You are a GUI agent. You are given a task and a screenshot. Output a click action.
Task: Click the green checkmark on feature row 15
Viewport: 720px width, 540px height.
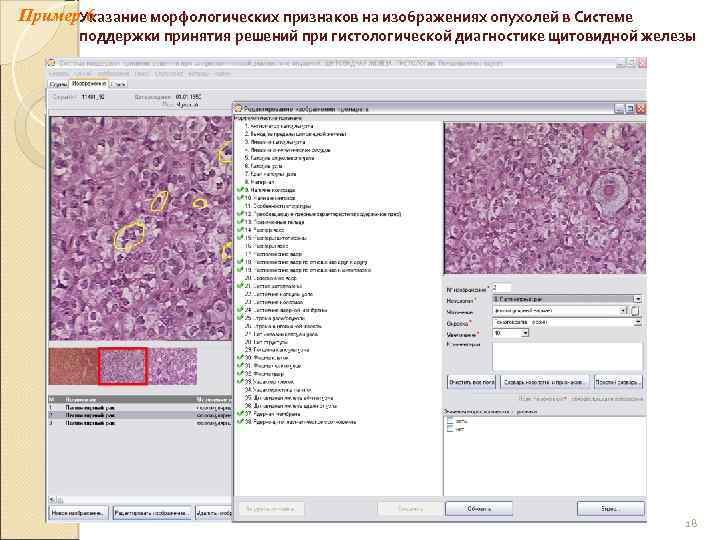point(240,238)
